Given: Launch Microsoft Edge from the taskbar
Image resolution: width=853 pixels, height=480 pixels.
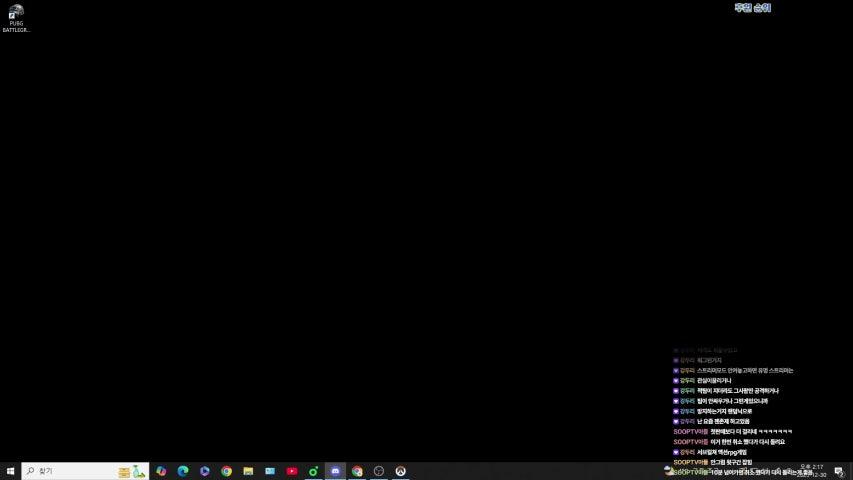Looking at the screenshot, I should tap(183, 471).
